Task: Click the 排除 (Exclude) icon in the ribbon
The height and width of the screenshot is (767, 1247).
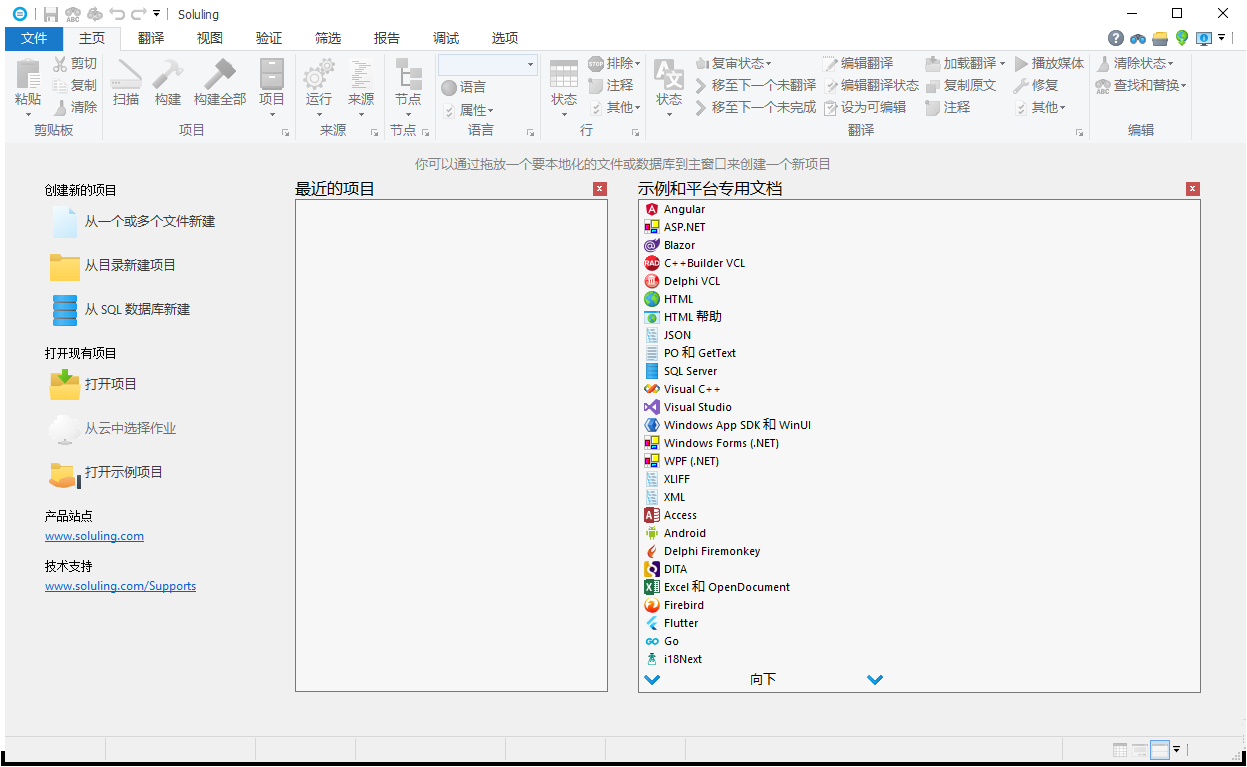Action: pos(613,62)
